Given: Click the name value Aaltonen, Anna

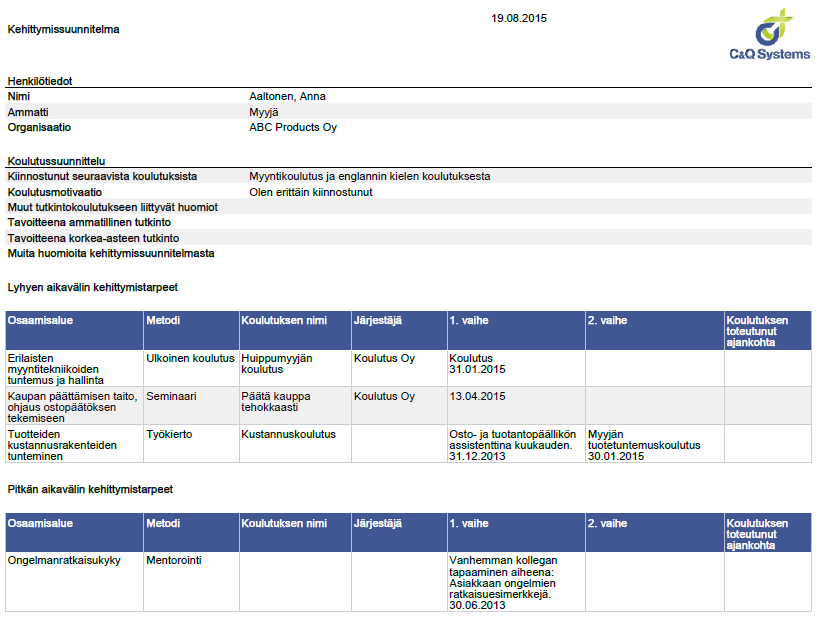Looking at the screenshot, I should 287,96.
